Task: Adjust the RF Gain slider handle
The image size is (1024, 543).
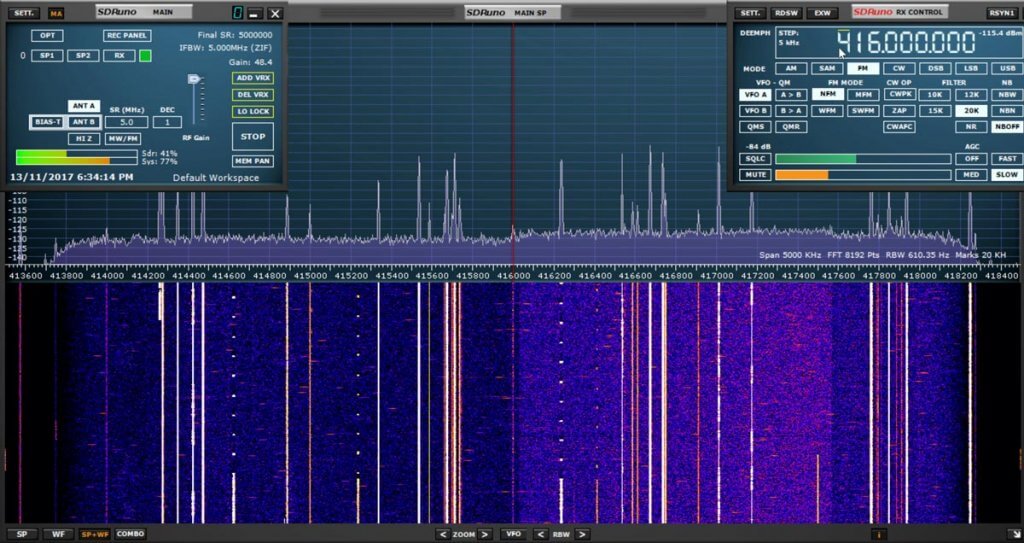Action: [194, 79]
